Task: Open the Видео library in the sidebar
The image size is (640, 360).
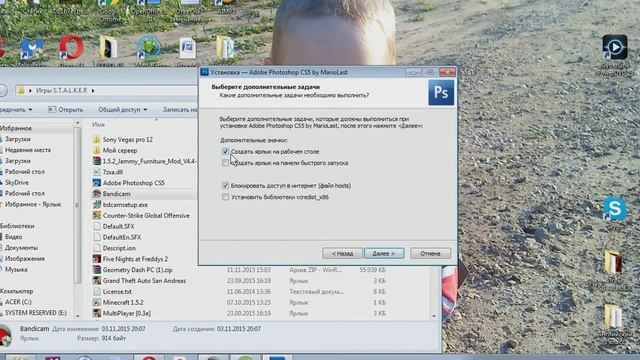Action: (13, 237)
